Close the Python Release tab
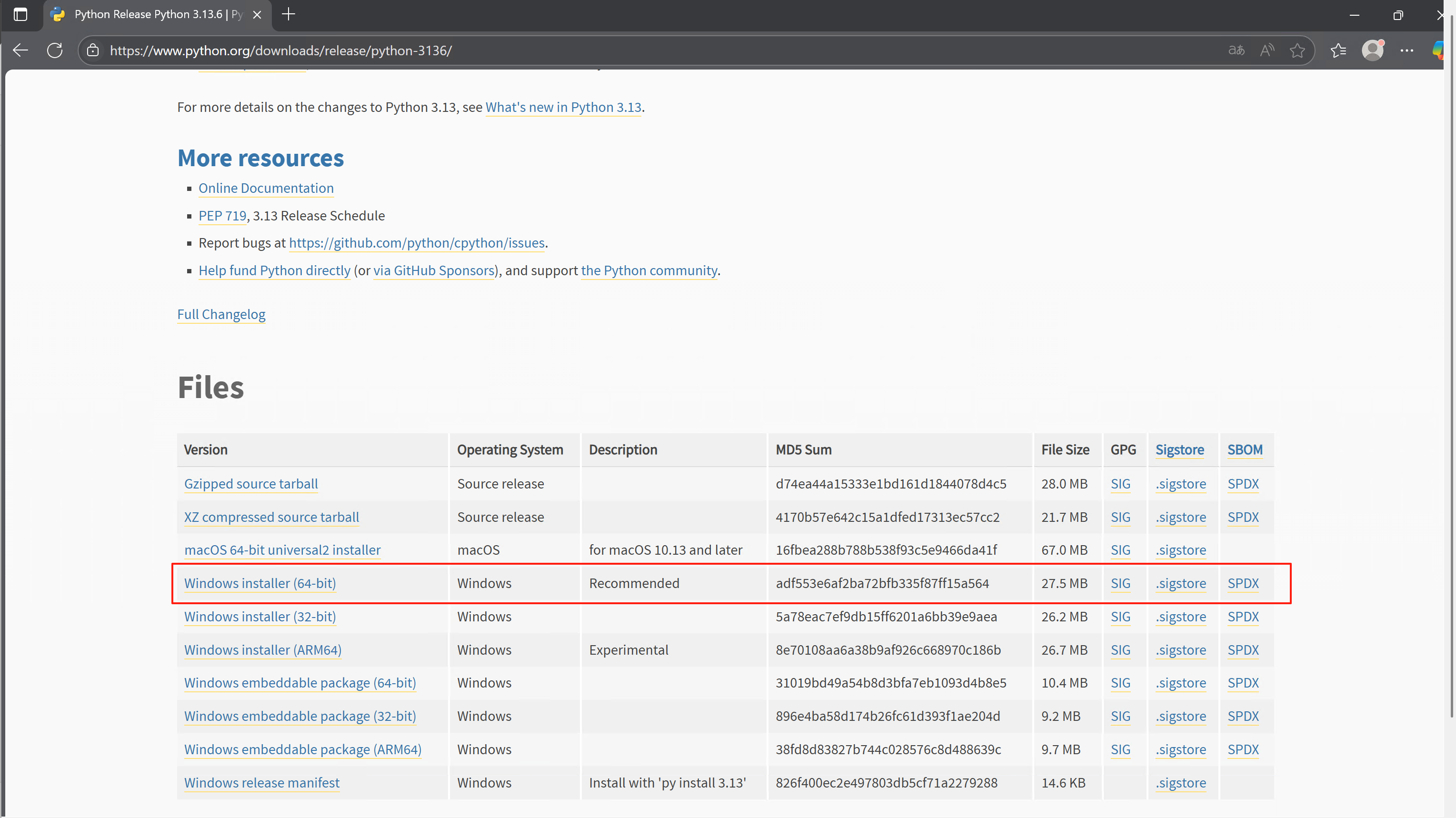The width and height of the screenshot is (1456, 818). (257, 15)
